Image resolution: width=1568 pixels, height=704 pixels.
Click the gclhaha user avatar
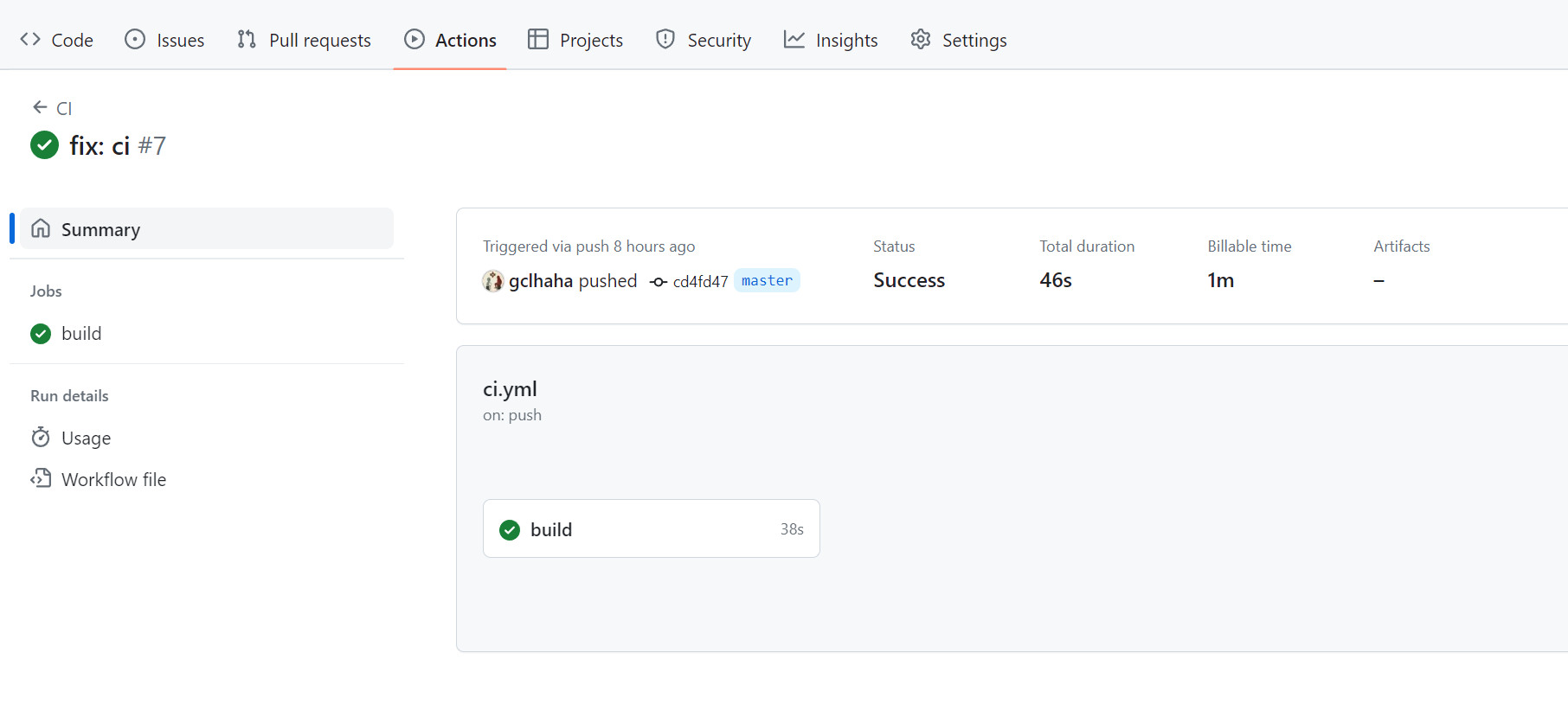click(x=493, y=281)
